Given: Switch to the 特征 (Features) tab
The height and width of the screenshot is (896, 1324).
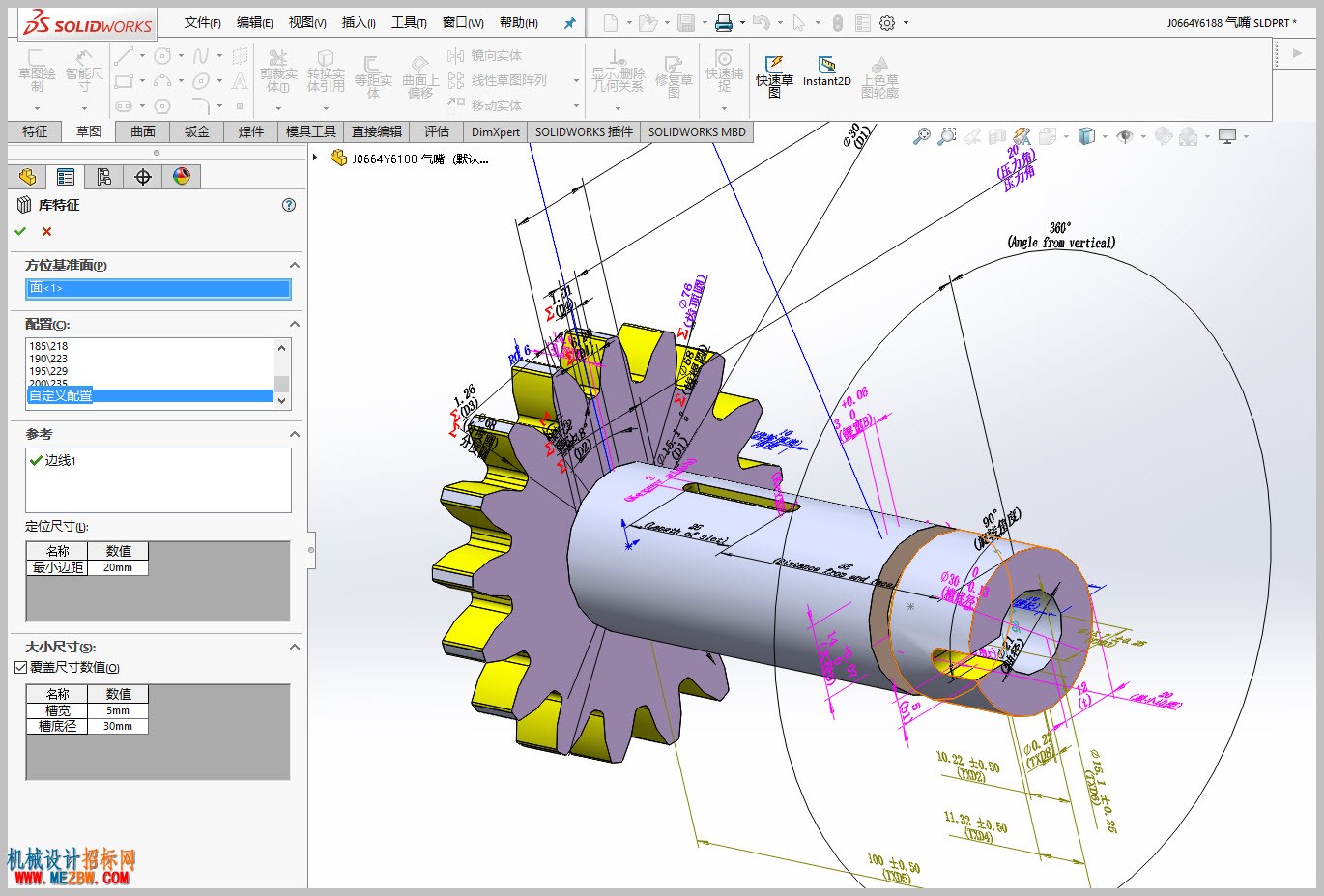Looking at the screenshot, I should [35, 131].
